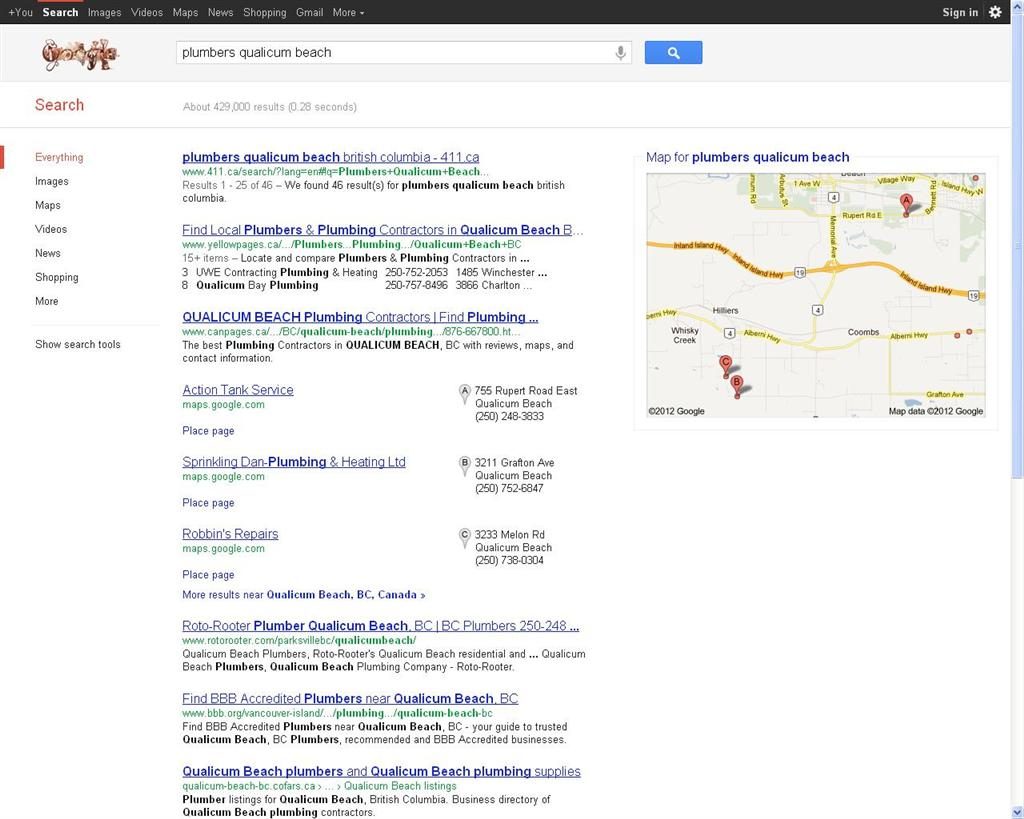Click UWE Contracting Plumbing & Heating row

tap(364, 272)
